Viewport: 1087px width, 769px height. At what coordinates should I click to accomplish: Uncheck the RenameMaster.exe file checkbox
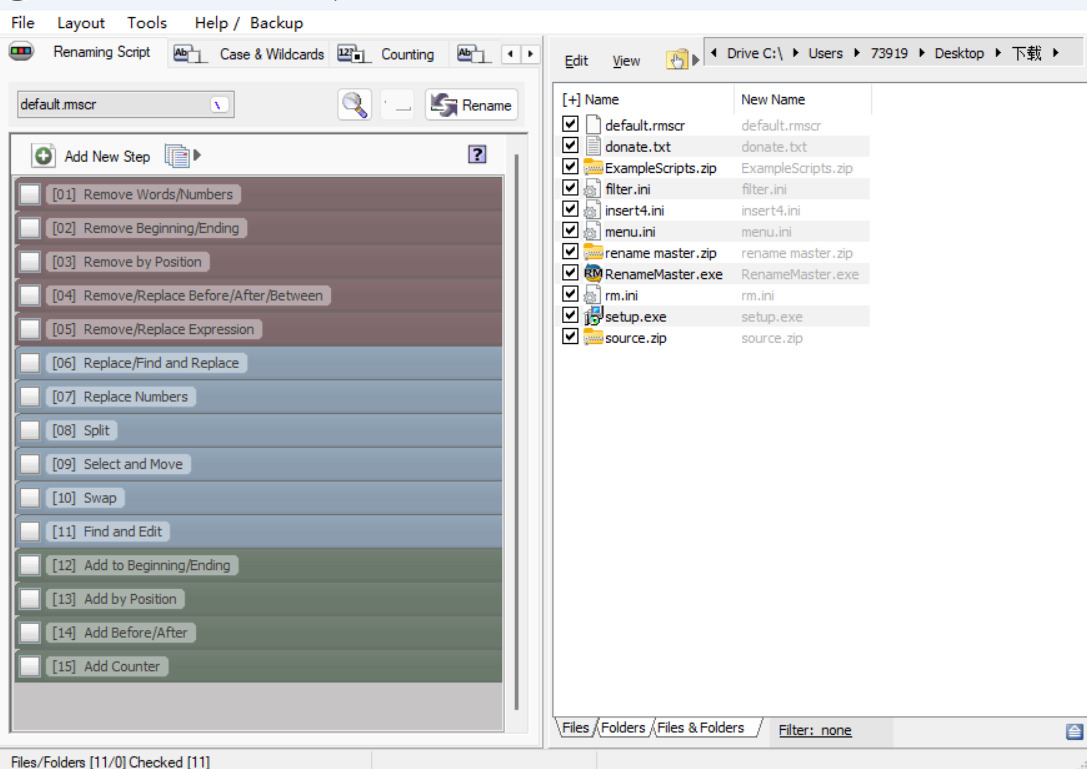click(x=570, y=273)
